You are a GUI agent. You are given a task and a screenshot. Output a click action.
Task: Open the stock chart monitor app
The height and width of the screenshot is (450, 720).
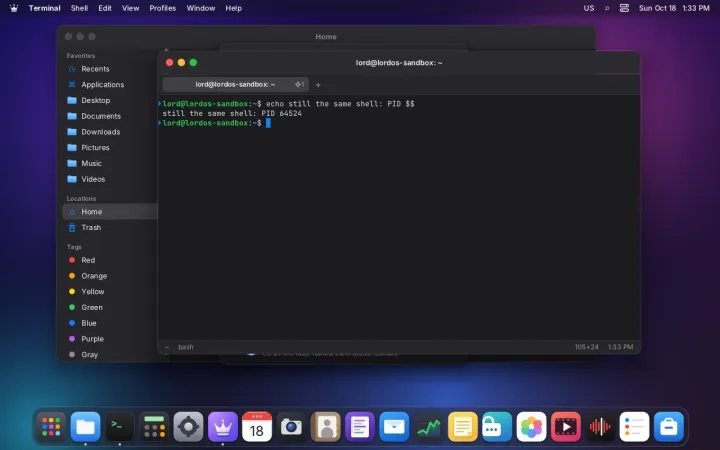428,427
